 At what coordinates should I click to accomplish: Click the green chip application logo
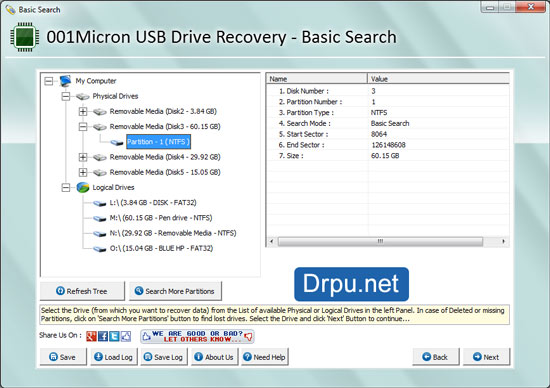pos(25,37)
